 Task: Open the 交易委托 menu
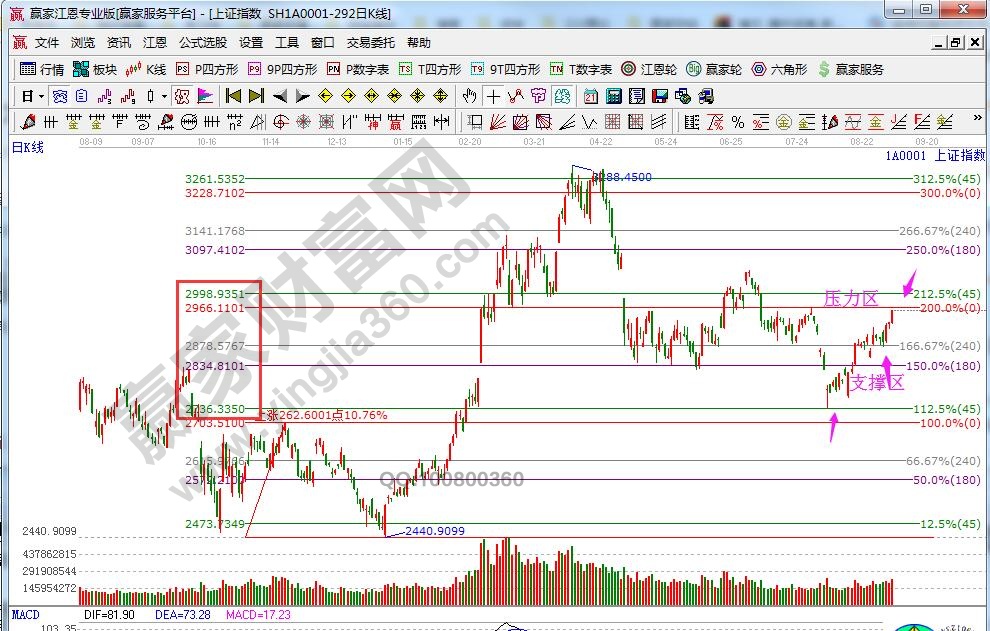coord(371,42)
